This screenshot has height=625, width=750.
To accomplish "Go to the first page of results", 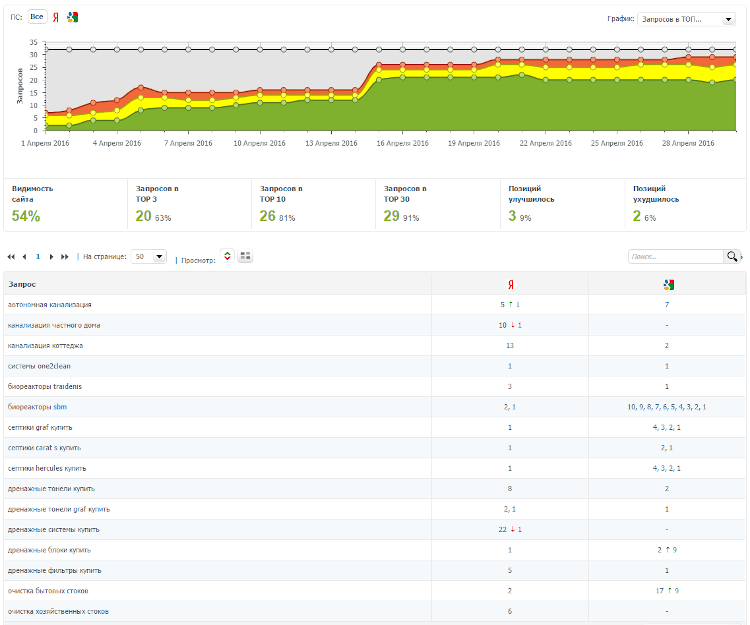I will [x=12, y=257].
